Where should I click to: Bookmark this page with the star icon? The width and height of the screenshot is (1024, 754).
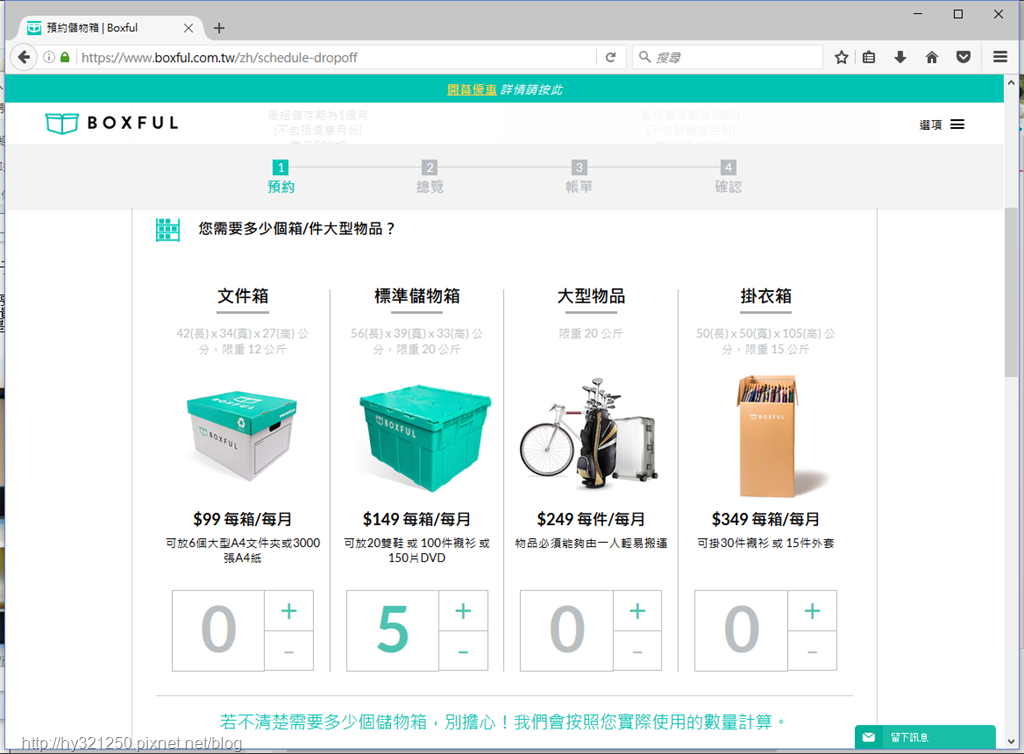pos(841,57)
